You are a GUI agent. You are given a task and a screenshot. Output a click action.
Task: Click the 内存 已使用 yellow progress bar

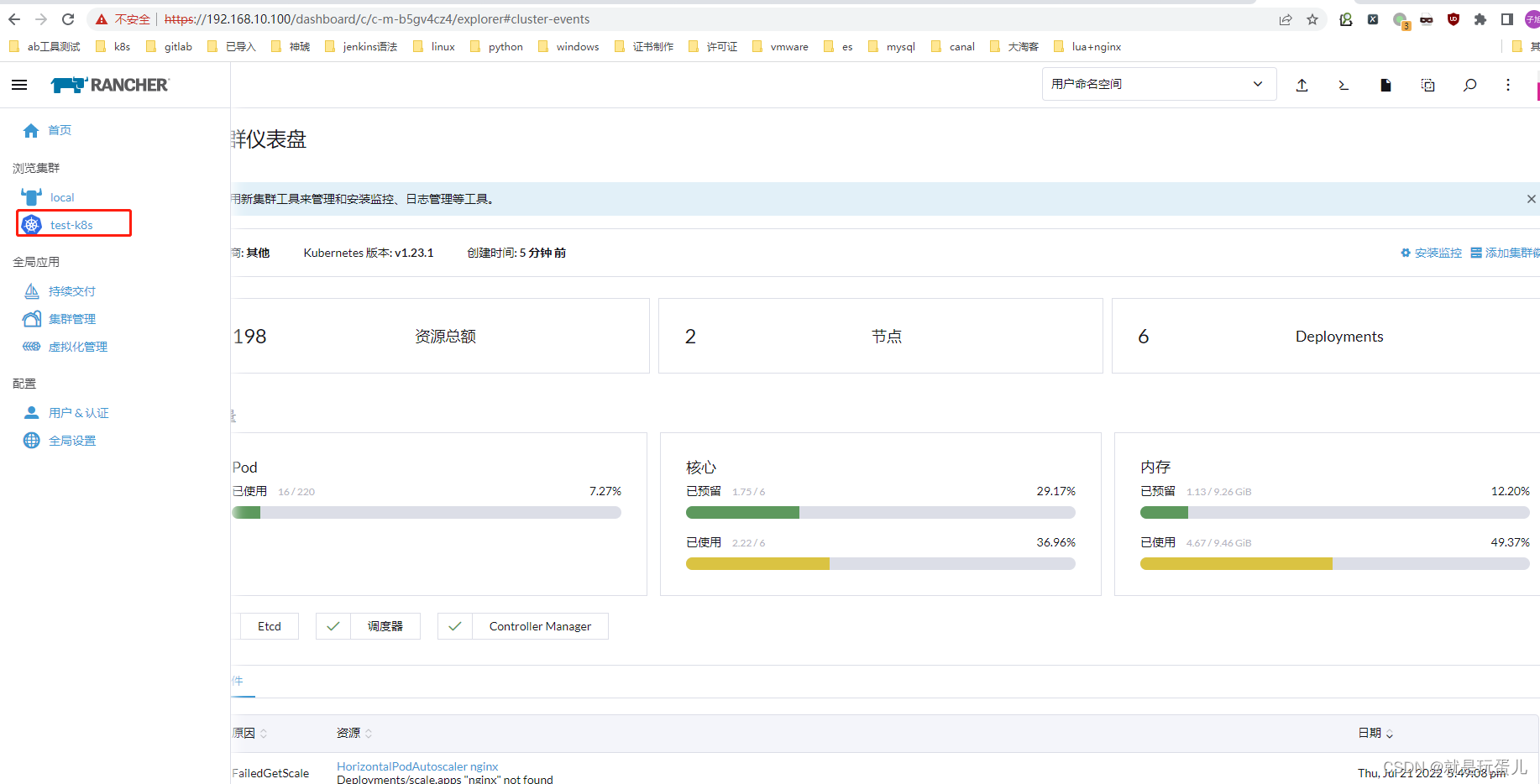pos(1334,564)
